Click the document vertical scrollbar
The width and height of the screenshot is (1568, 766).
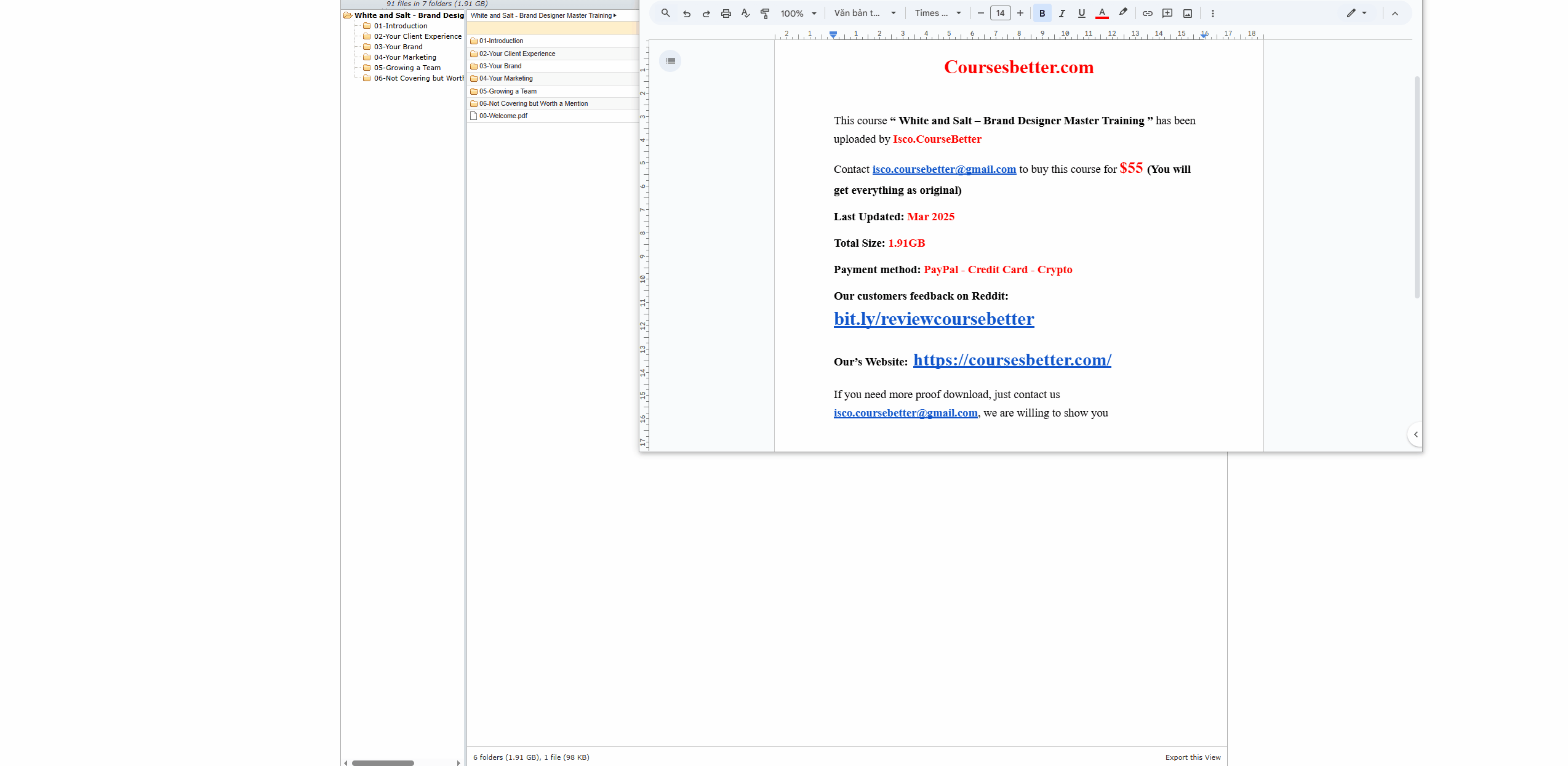point(1417,187)
